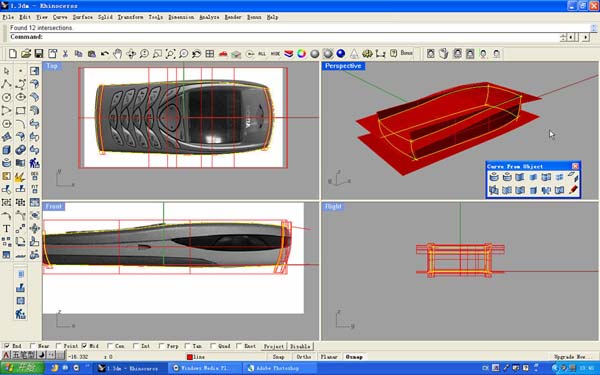Click the Undo arrow icon
The image size is (600, 375).
(104, 54)
